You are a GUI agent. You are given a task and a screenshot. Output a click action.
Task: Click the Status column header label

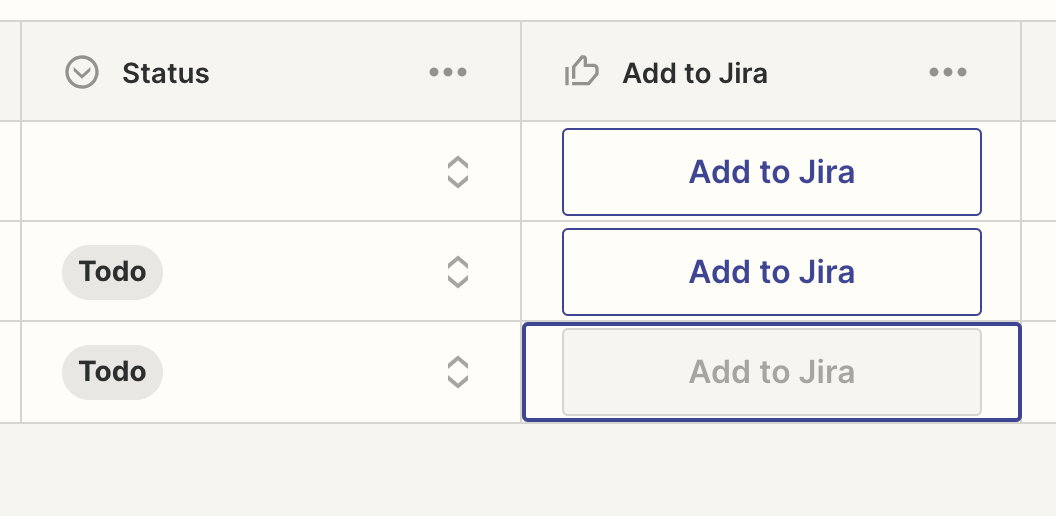[166, 73]
